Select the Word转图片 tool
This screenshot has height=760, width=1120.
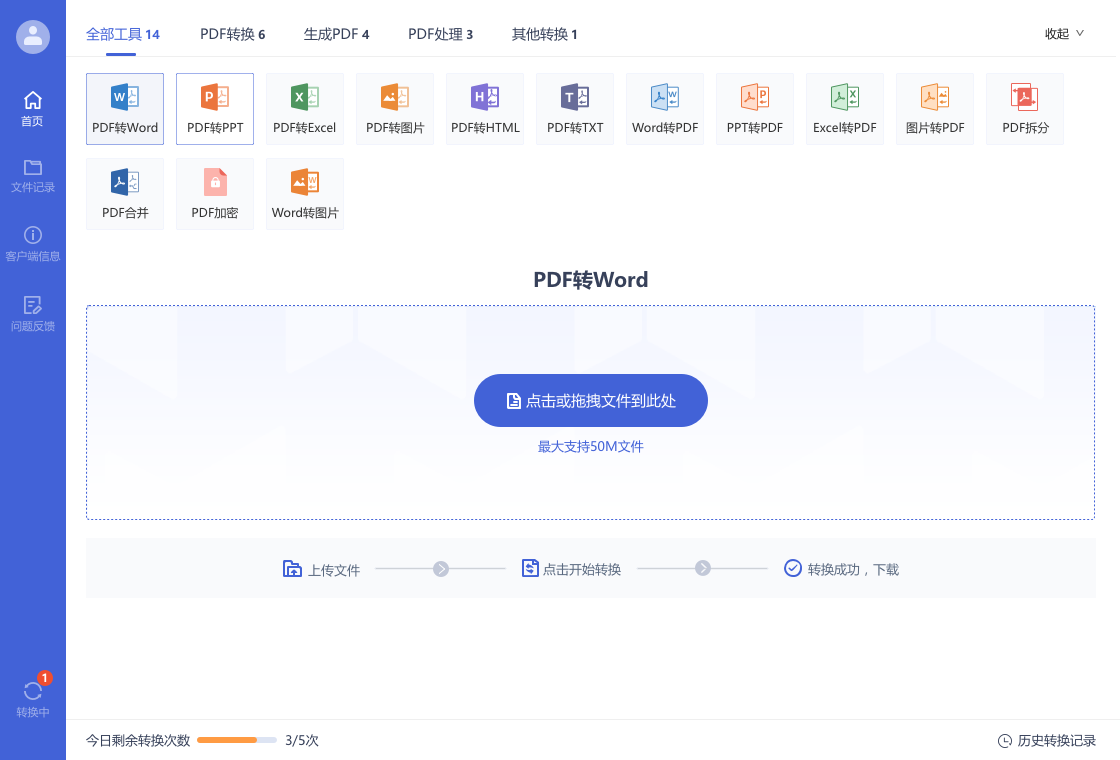(x=304, y=193)
